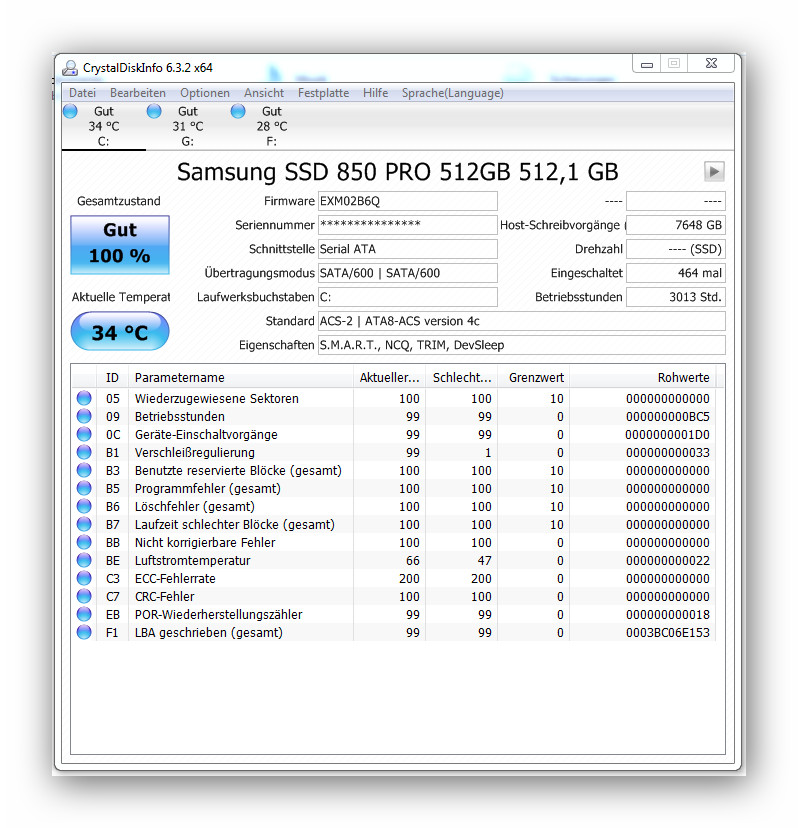Open the Datei menu
Screen dimensions: 798x828
coord(82,93)
